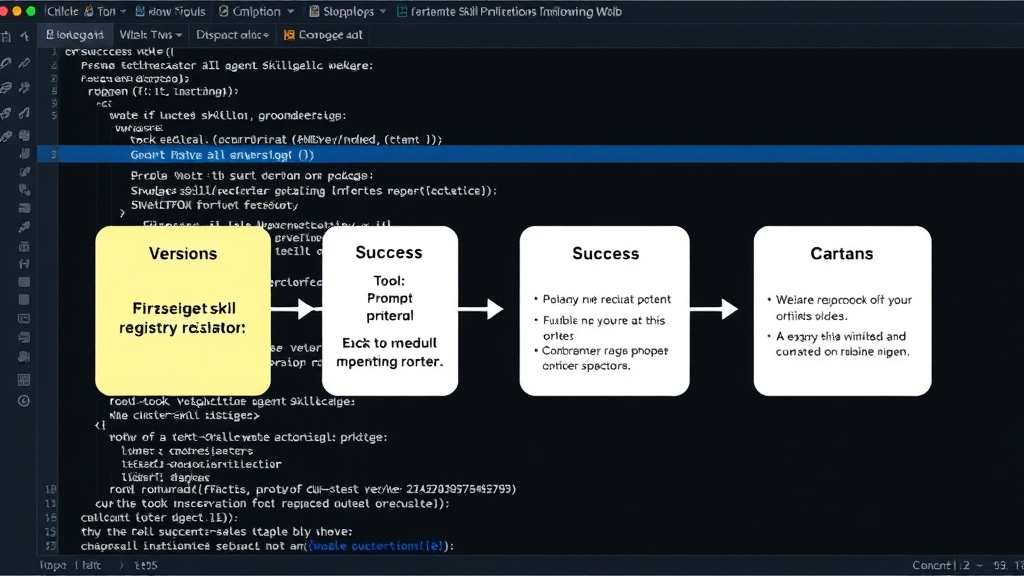
Task: Expand the Stopplops dropdown
Action: pos(383,12)
